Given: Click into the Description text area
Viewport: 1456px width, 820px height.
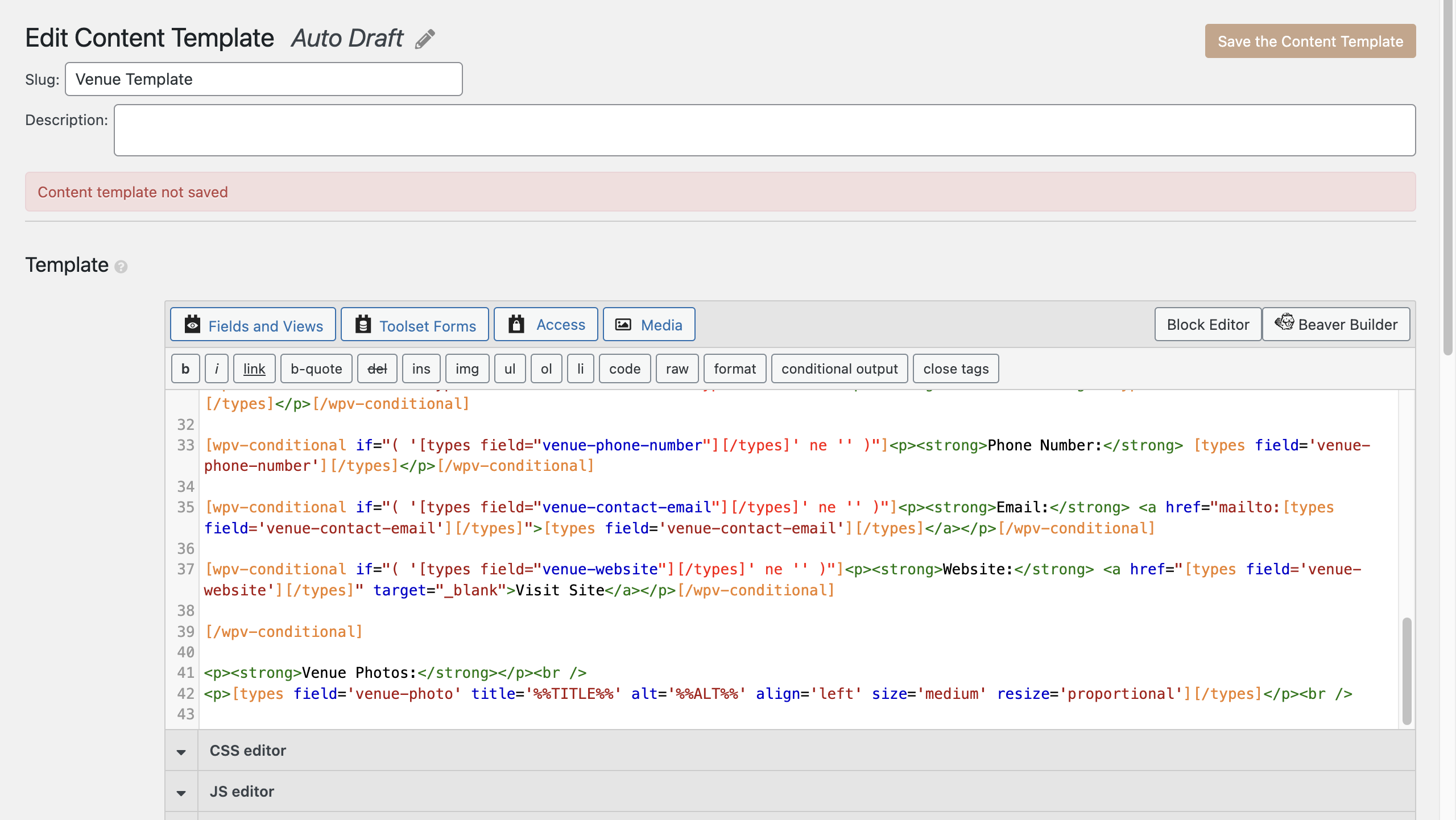Looking at the screenshot, I should [764, 130].
